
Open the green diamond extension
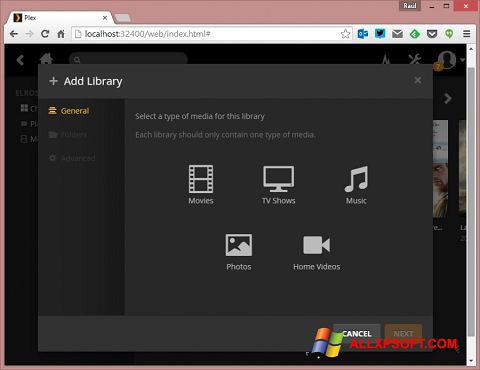[x=415, y=34]
